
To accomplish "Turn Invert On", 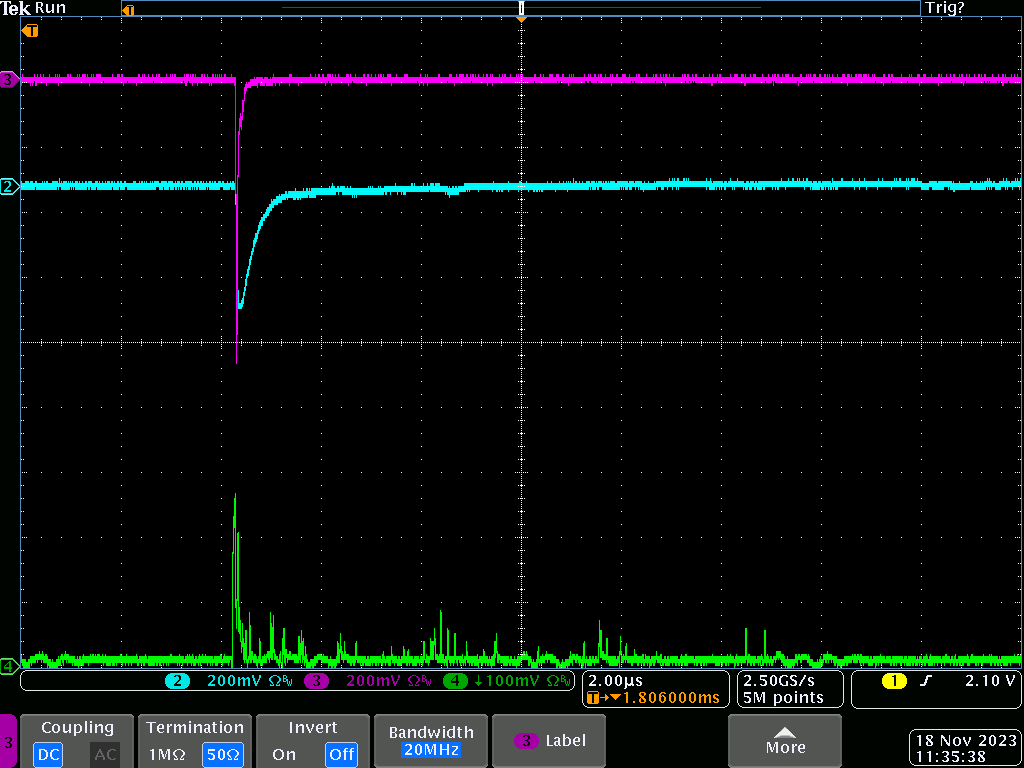I will (x=284, y=754).
